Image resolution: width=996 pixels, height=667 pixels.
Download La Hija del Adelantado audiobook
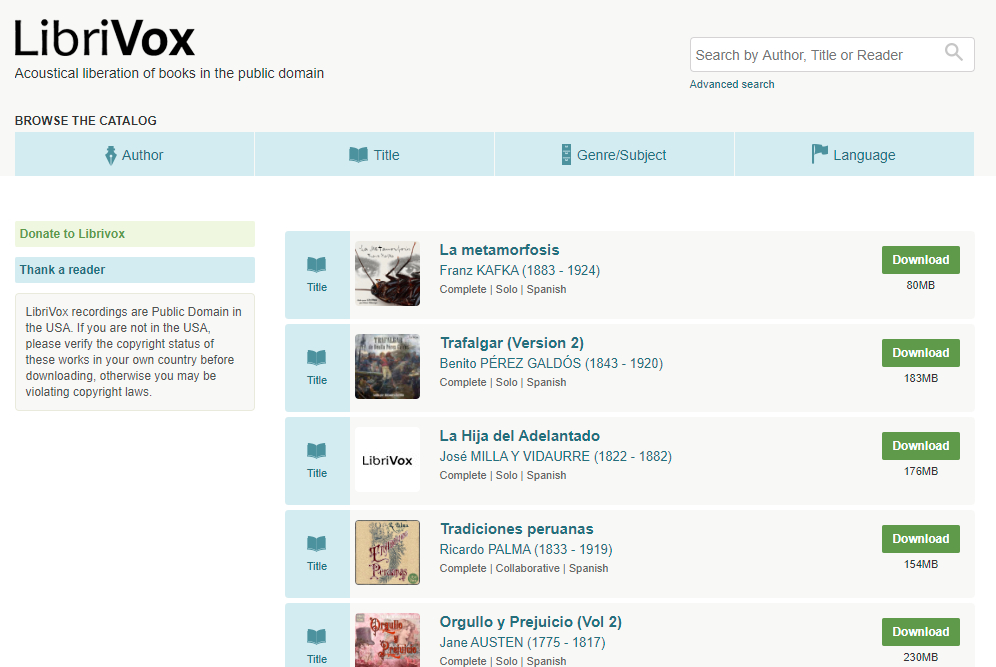pos(920,446)
